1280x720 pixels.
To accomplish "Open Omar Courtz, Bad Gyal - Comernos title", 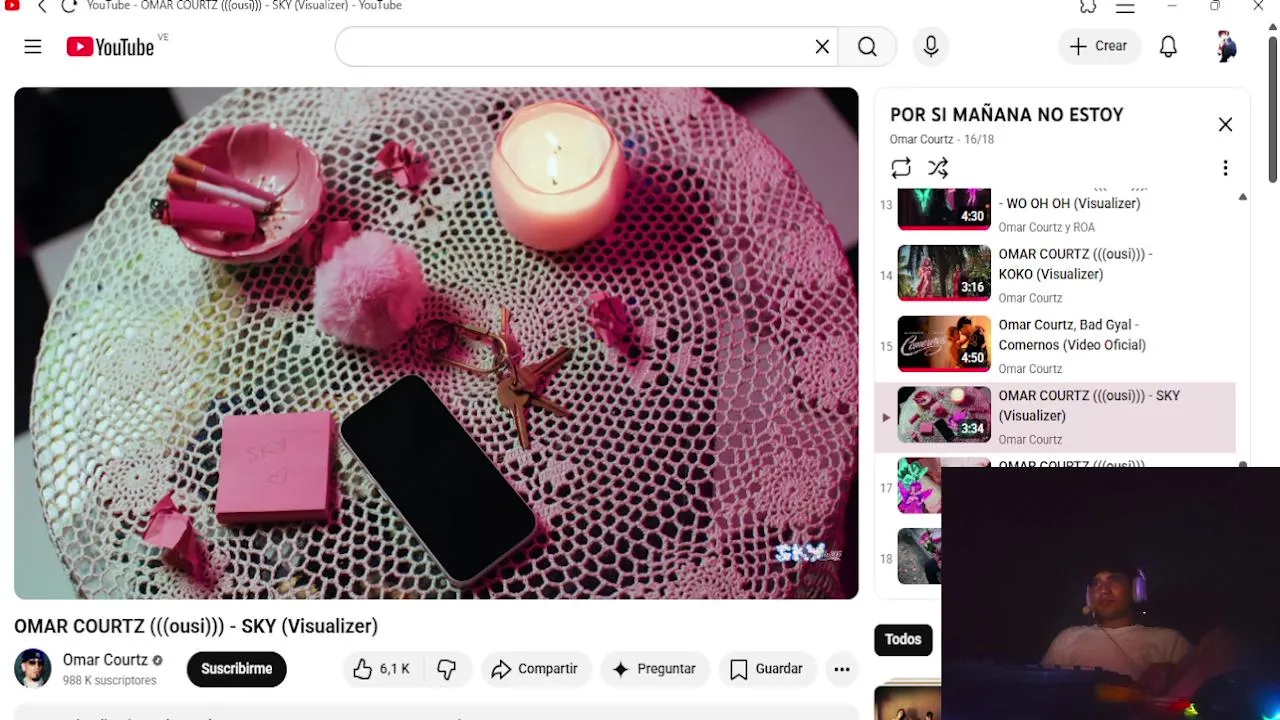I will pyautogui.click(x=1072, y=335).
